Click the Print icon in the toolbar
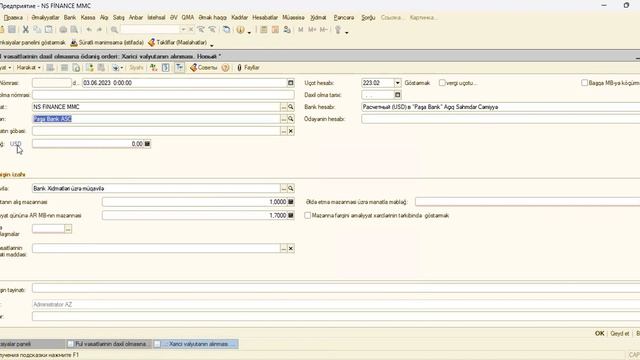 click(x=63, y=29)
